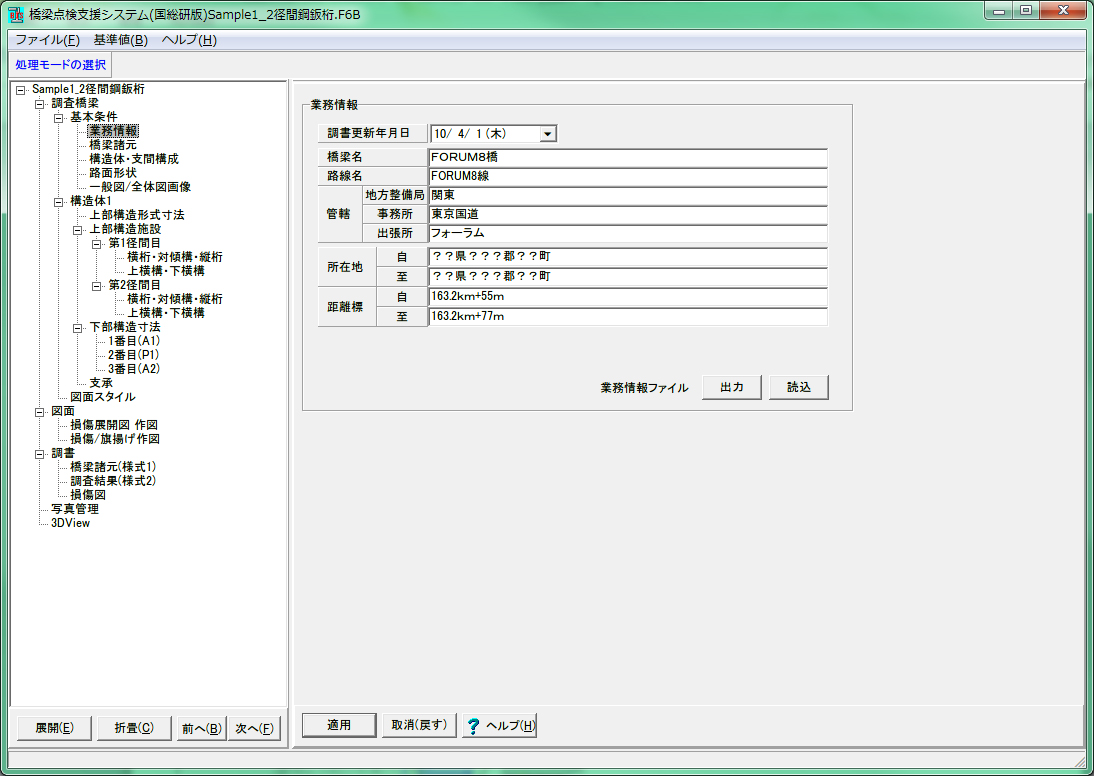The height and width of the screenshot is (776, 1094).
Task: Select 横桁・対傾構・縦桁 under 第1径間目
Action: point(175,257)
